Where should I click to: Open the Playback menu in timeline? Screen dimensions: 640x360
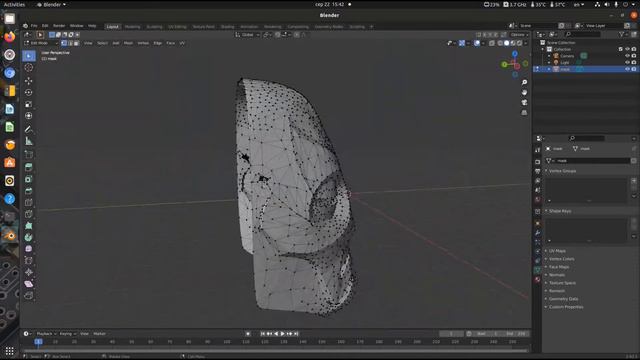46,334
